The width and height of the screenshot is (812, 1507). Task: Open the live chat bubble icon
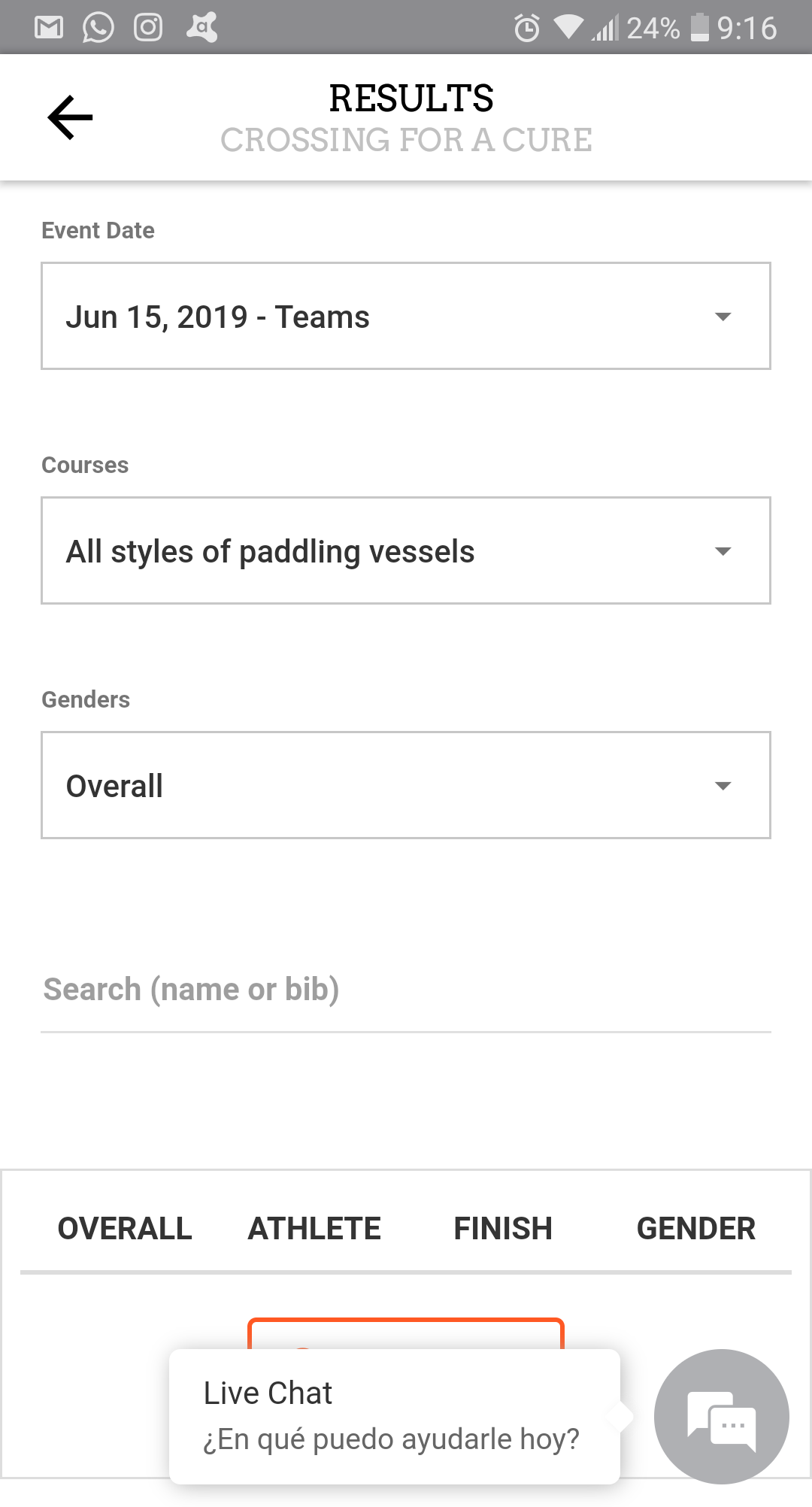721,1416
